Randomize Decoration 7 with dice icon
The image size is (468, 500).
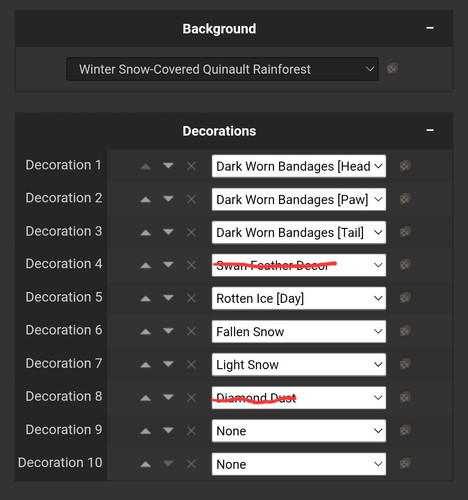405,364
